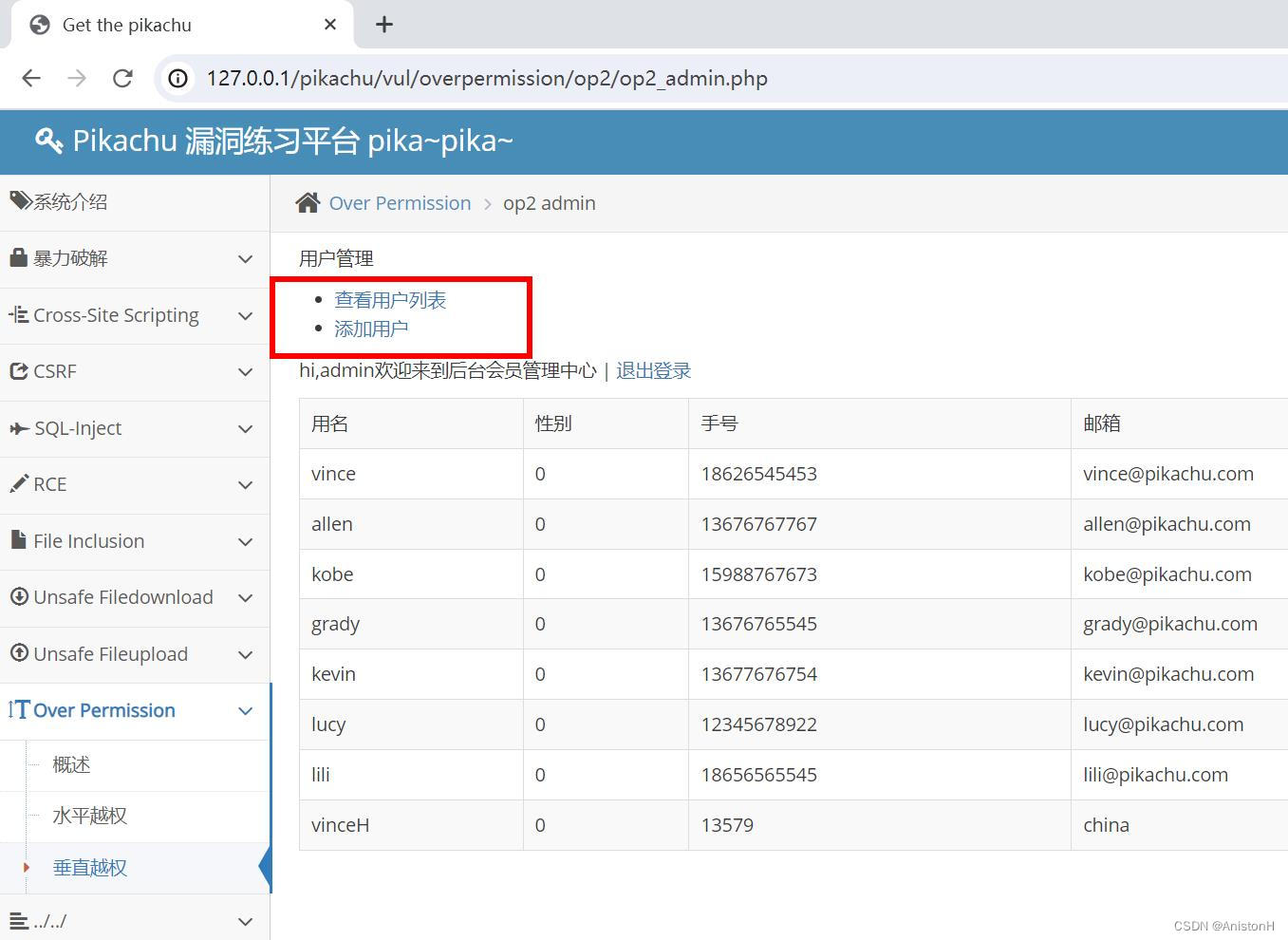
Task: Click email kobe@pikachu.com
Action: (1167, 574)
